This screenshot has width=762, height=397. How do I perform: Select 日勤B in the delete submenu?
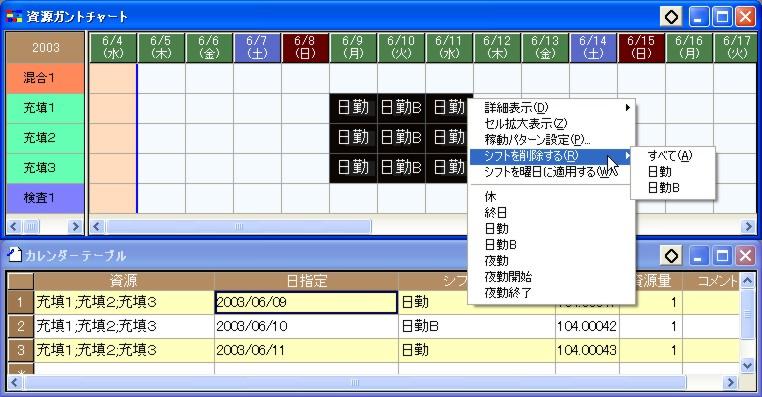[663, 188]
